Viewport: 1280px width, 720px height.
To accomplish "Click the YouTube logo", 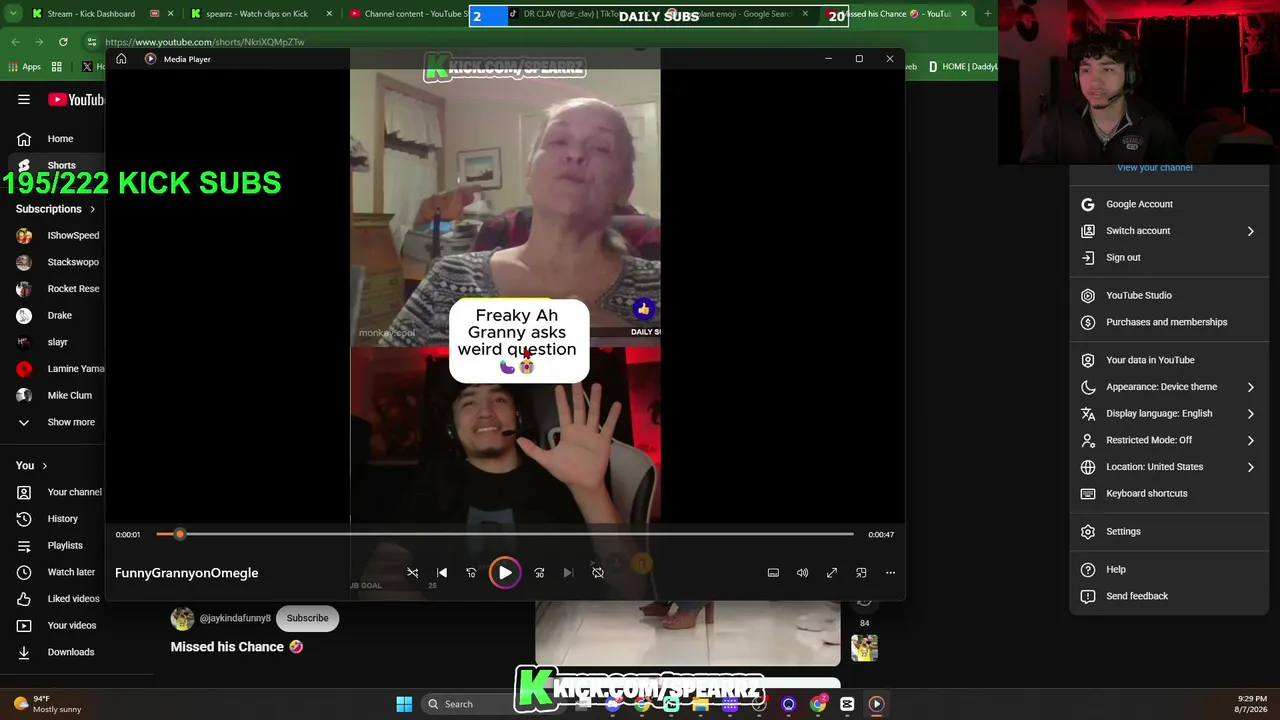I will (x=76, y=99).
